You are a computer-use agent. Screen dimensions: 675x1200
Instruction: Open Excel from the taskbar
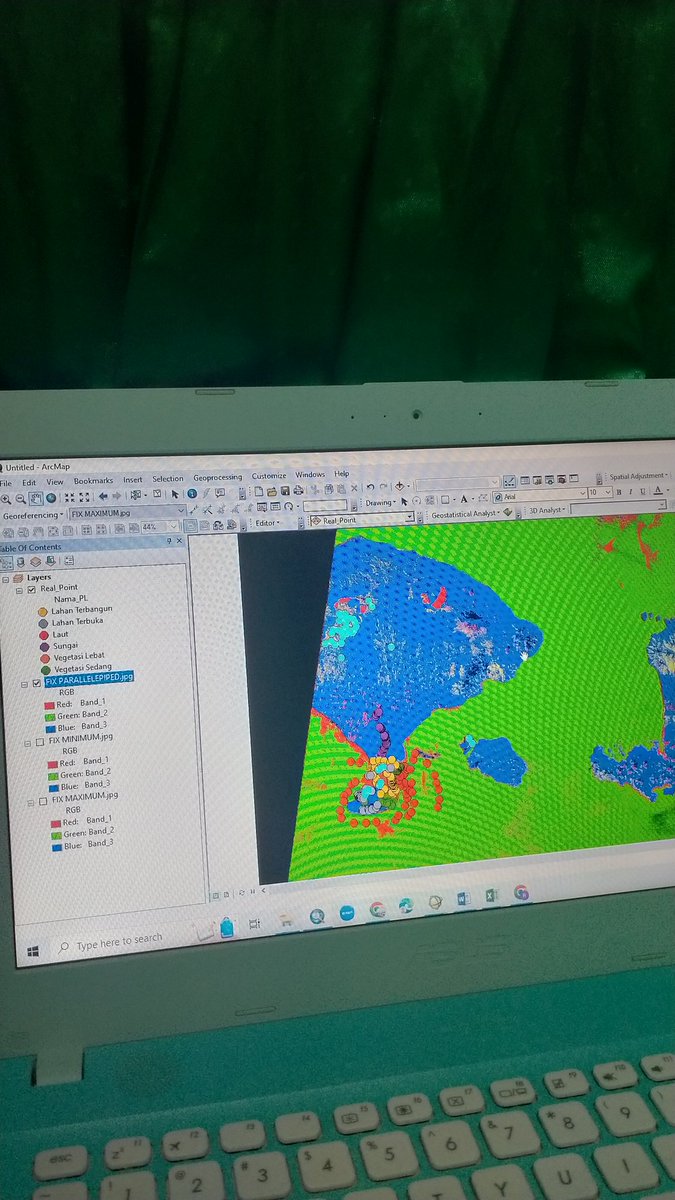490,896
